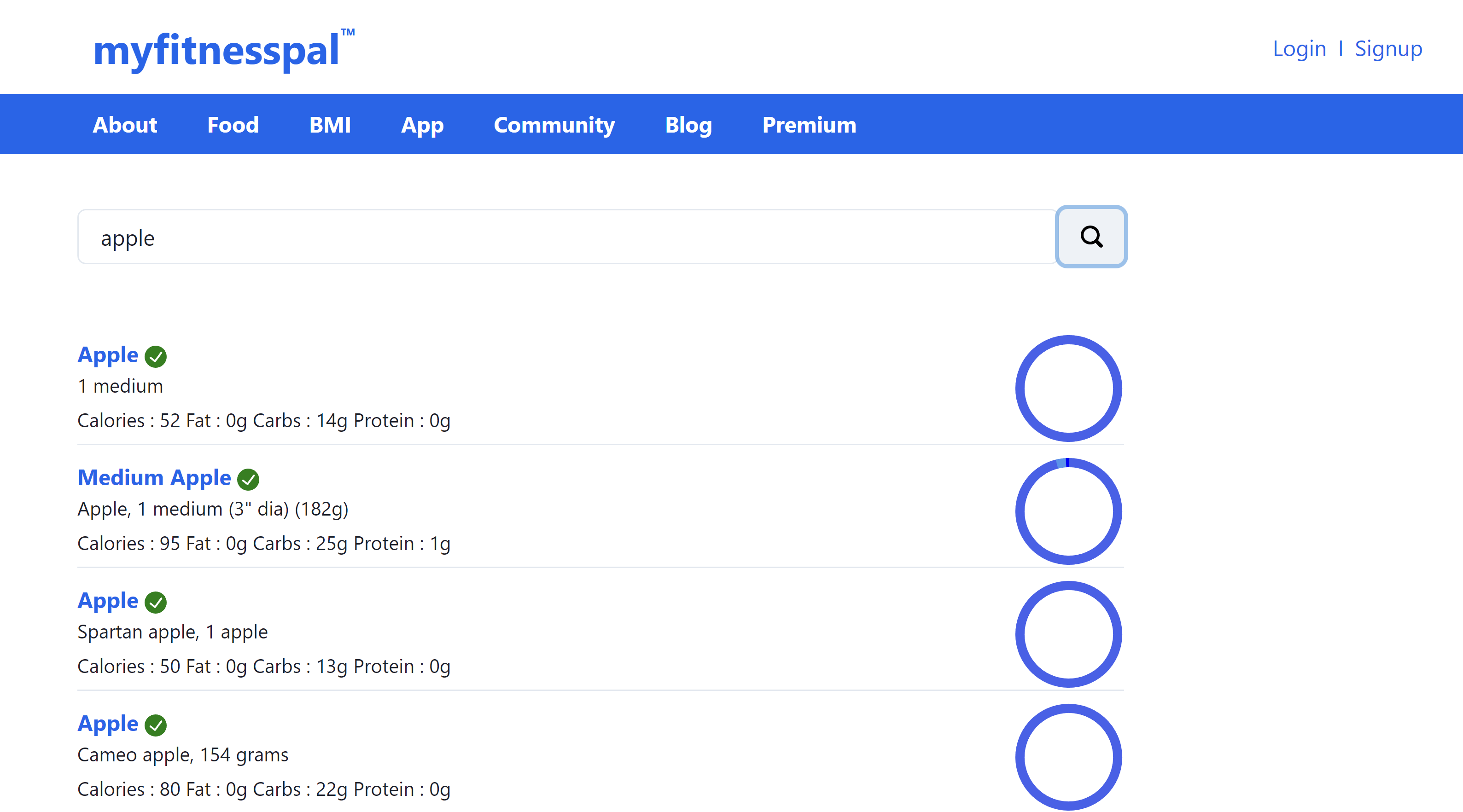
Task: Click the Login link
Action: (x=1299, y=49)
